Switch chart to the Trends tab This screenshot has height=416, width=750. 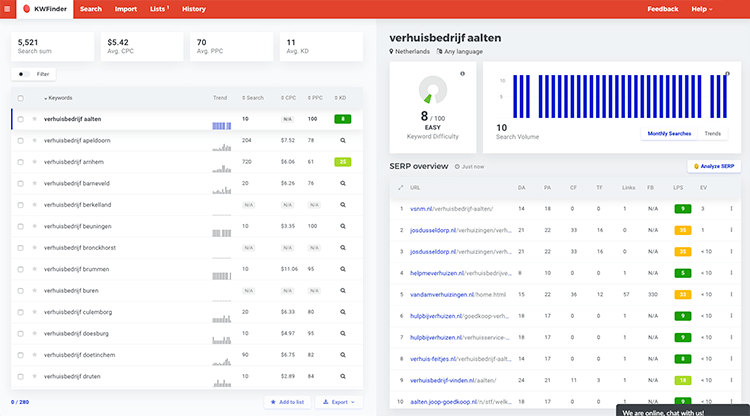click(712, 133)
